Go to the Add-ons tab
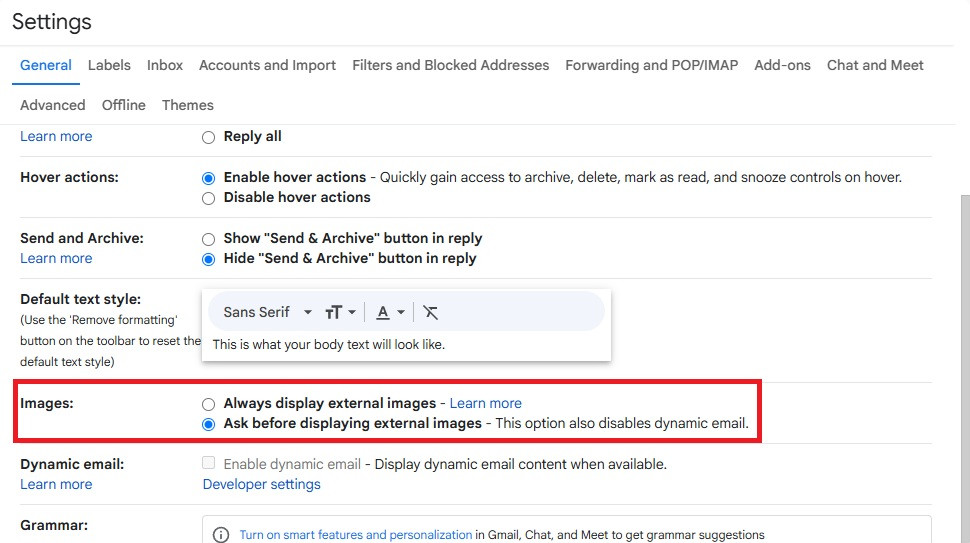Viewport: 970px width, 543px height. tap(782, 65)
